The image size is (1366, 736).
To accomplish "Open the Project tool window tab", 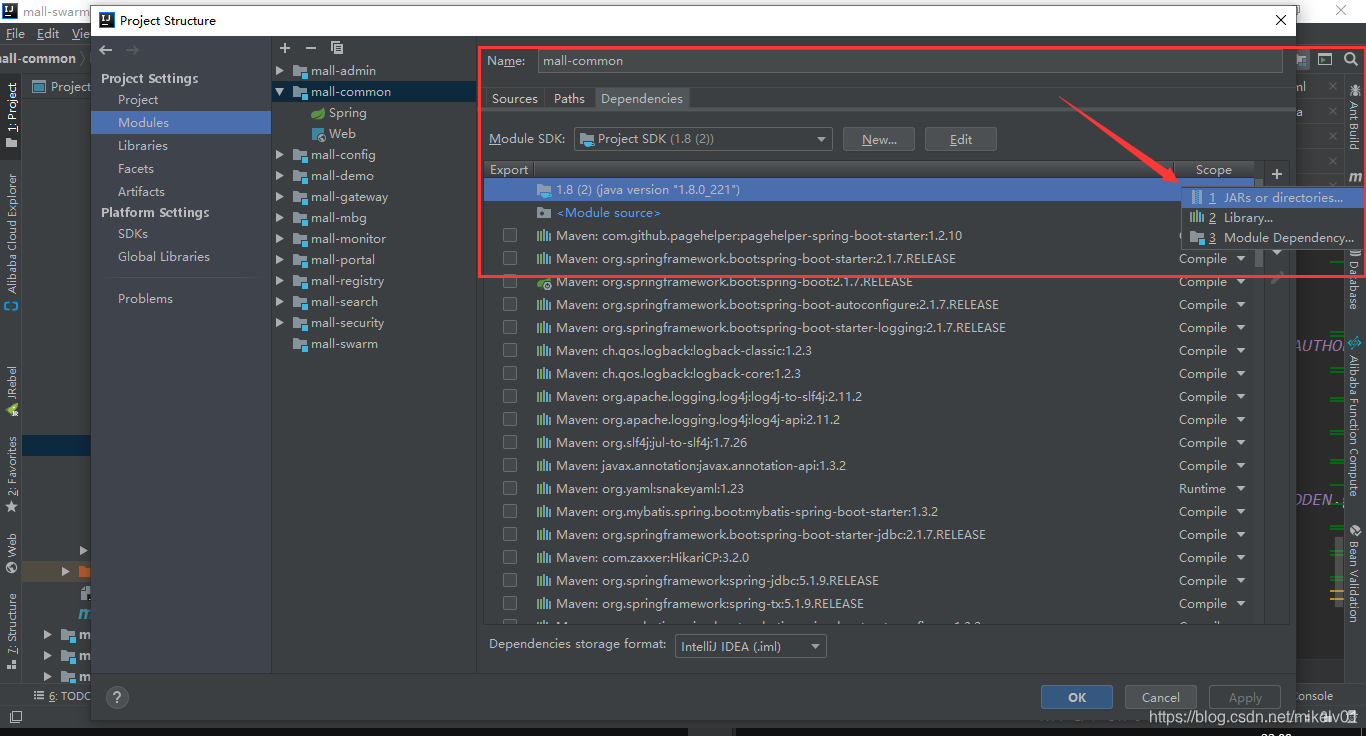I will click(x=11, y=114).
